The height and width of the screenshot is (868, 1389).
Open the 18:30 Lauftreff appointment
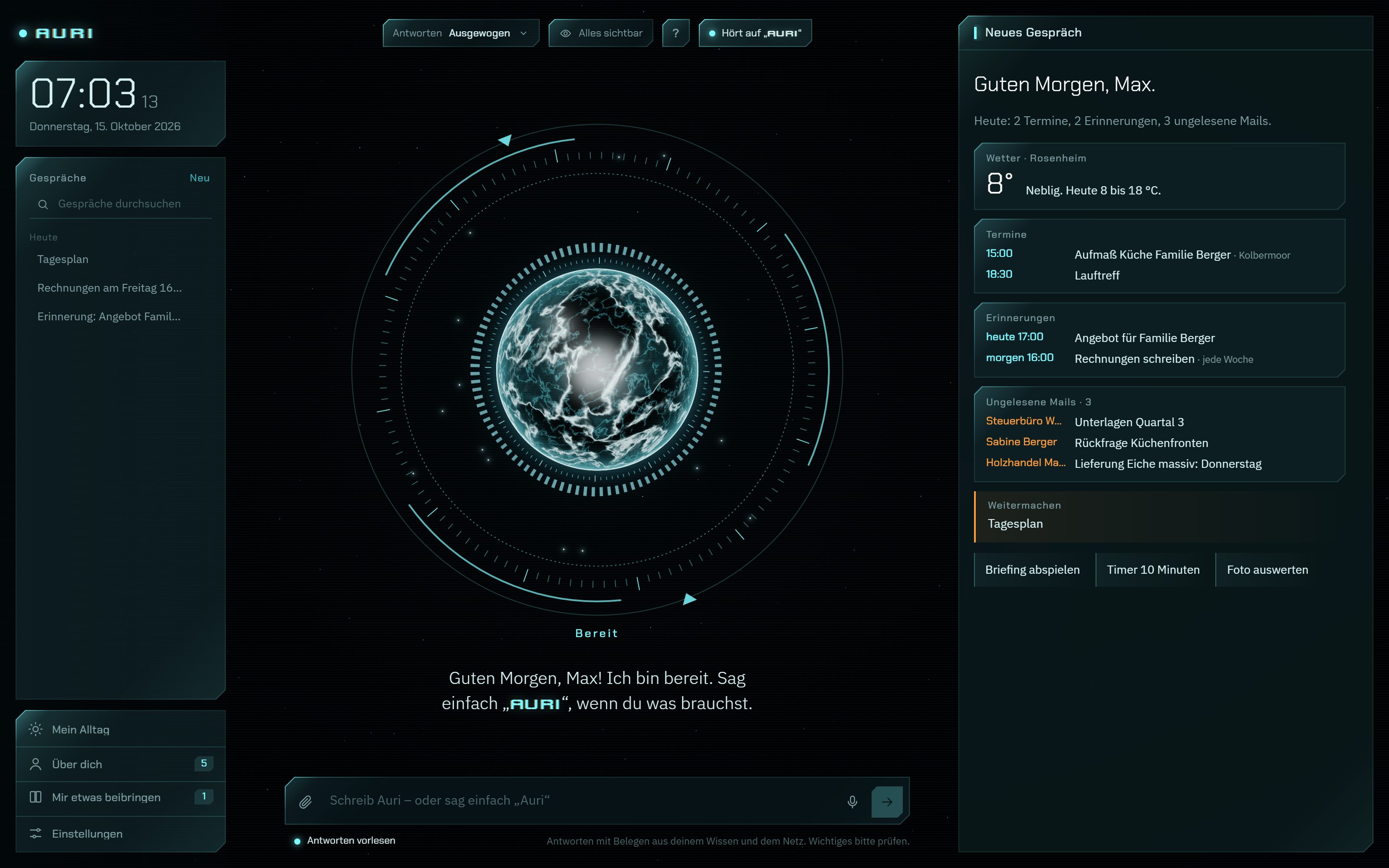click(1159, 275)
